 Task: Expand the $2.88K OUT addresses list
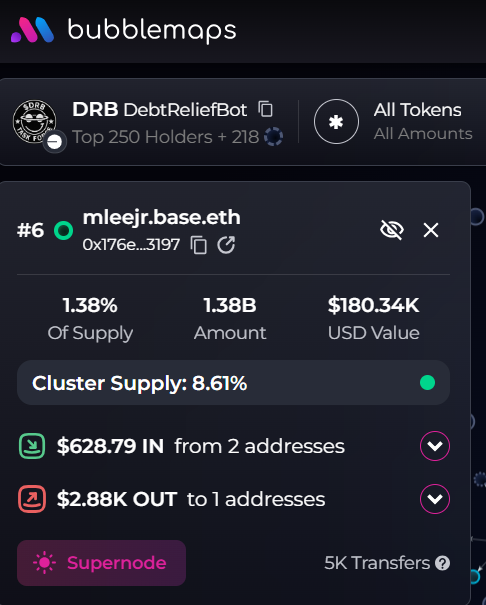point(435,499)
